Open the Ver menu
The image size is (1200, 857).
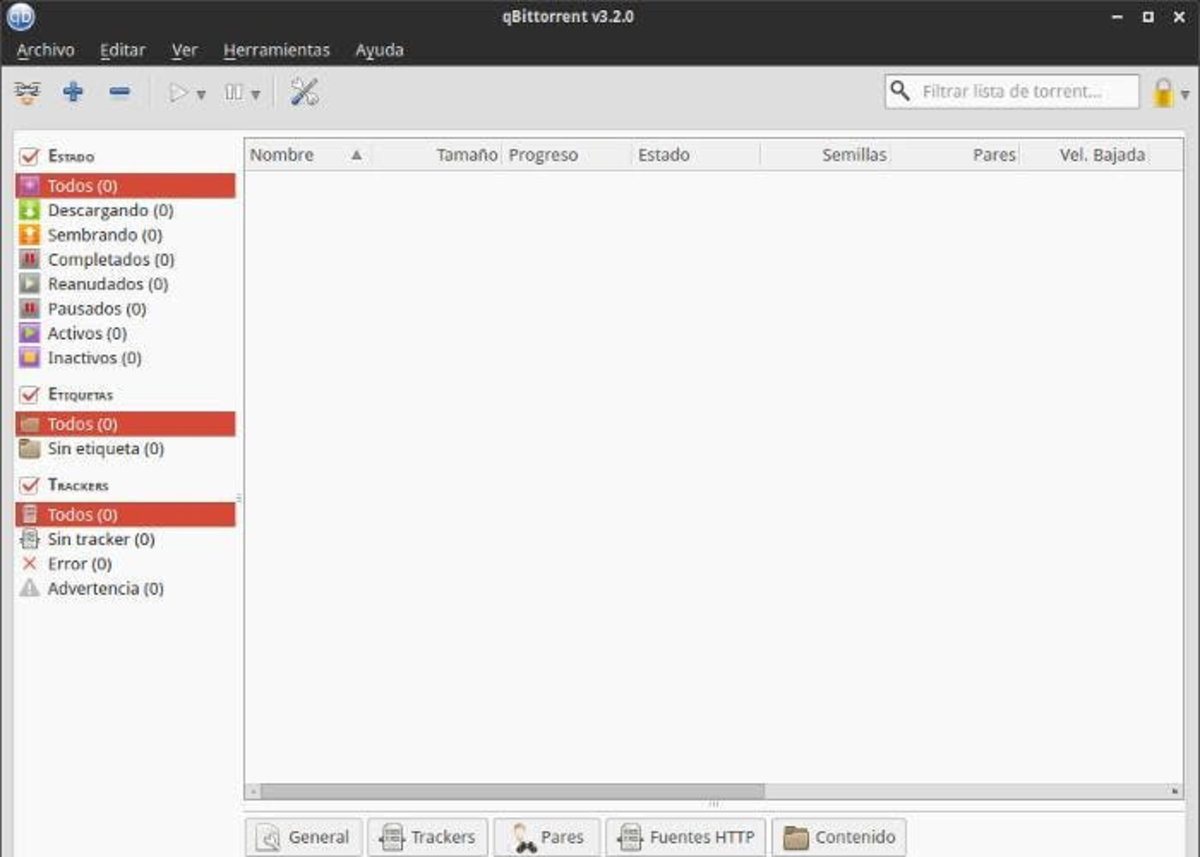[185, 50]
